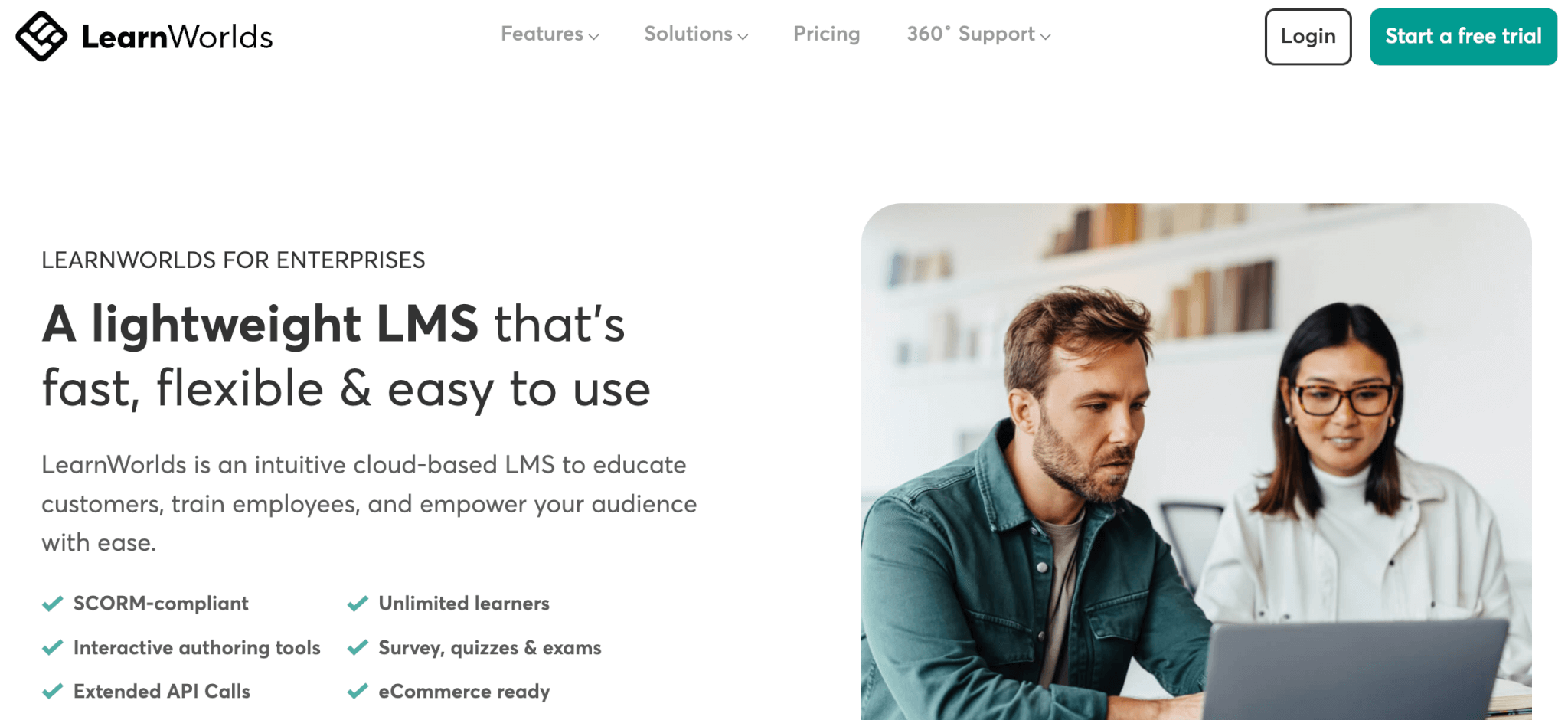Click the checkmark beside SCORM-compliant

52,604
